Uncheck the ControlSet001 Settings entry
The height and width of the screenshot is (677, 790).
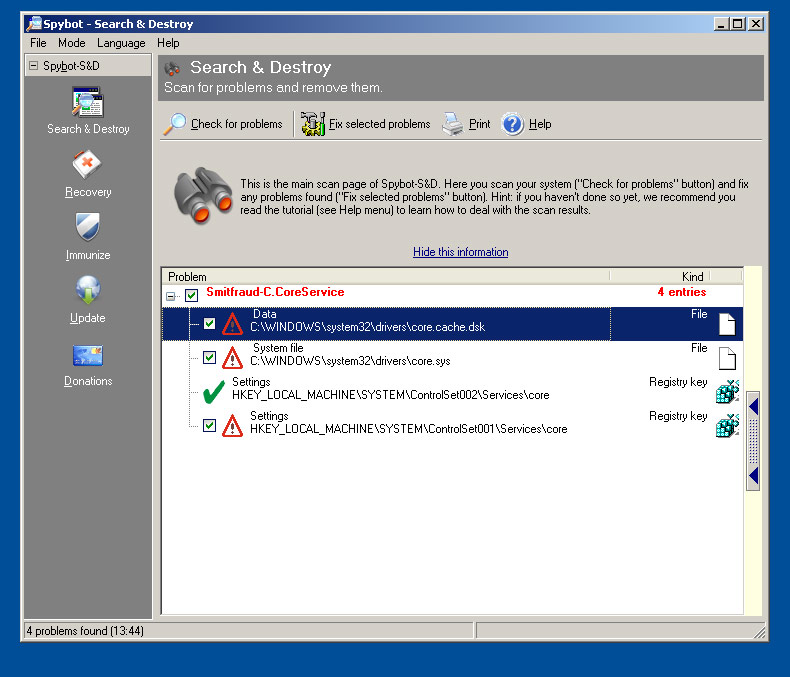[210, 426]
